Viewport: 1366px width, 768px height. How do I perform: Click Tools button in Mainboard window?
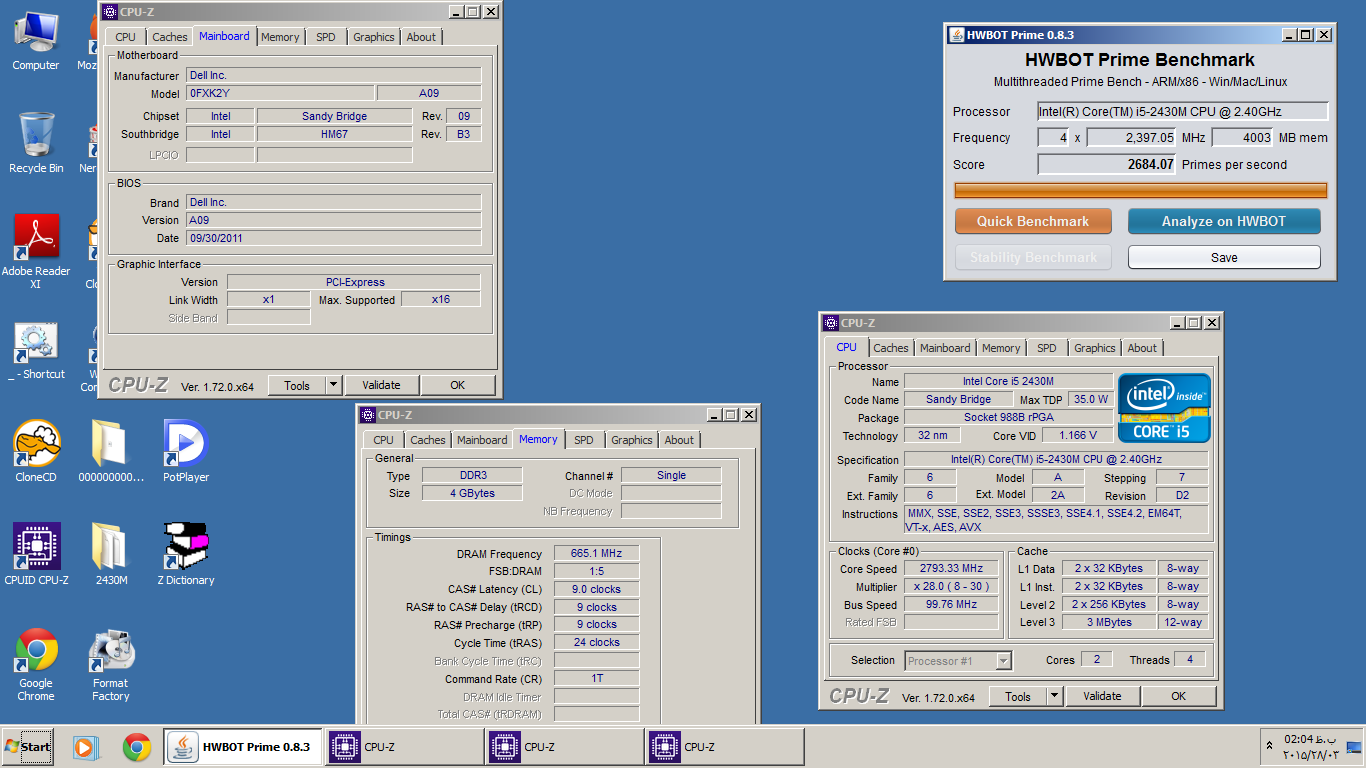[x=297, y=385]
